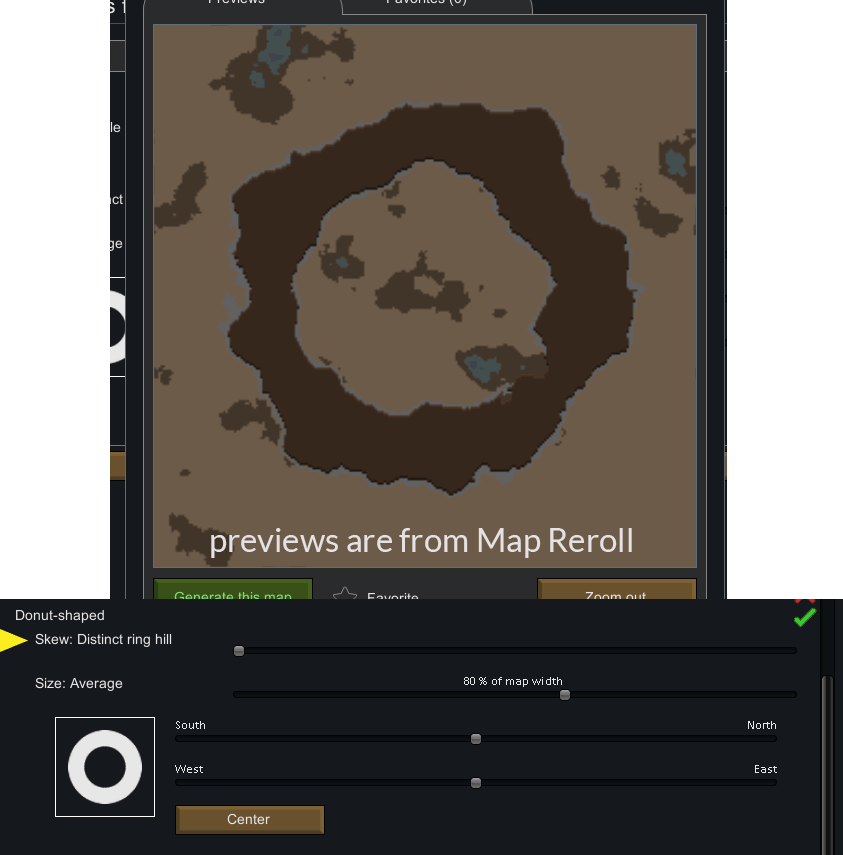Click the green checkmark icon

click(x=804, y=617)
